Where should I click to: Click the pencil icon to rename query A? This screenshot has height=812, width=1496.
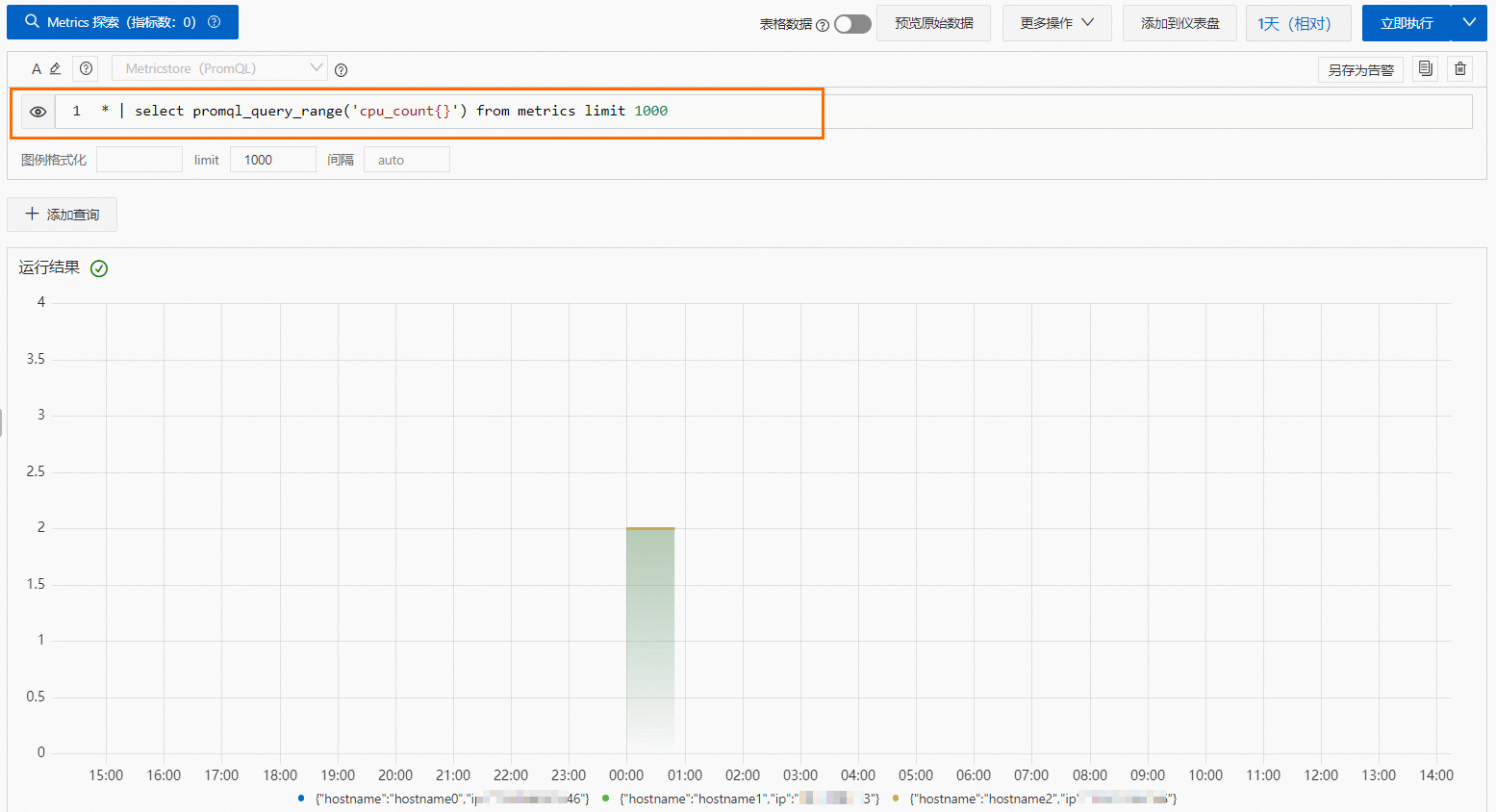(56, 68)
